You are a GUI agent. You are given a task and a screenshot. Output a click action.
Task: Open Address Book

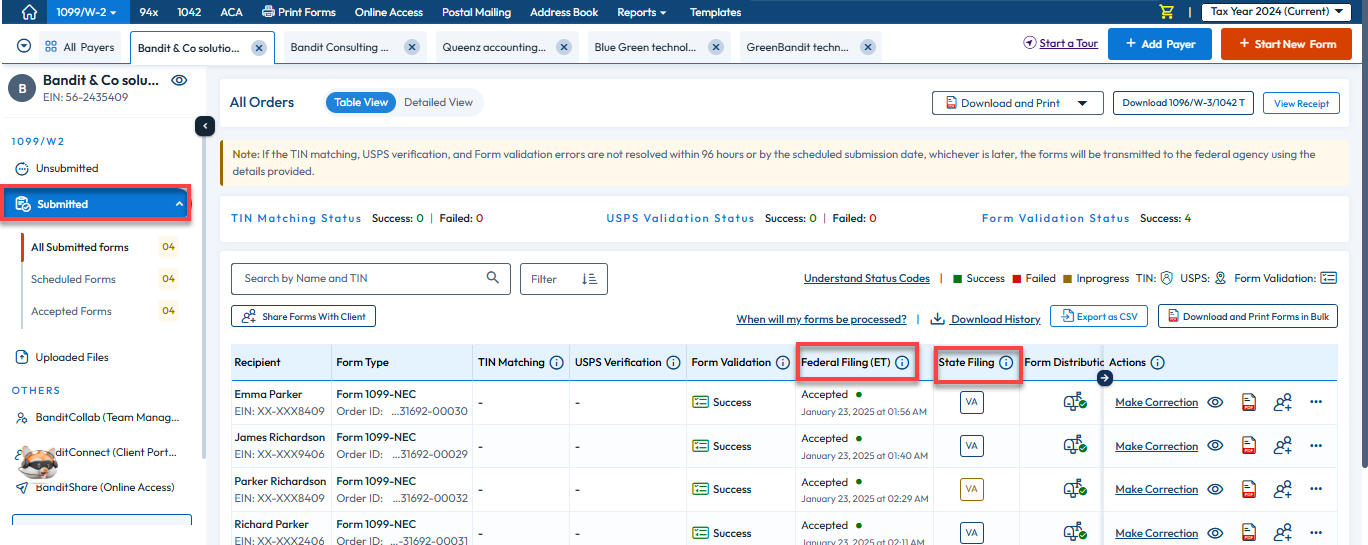click(566, 12)
